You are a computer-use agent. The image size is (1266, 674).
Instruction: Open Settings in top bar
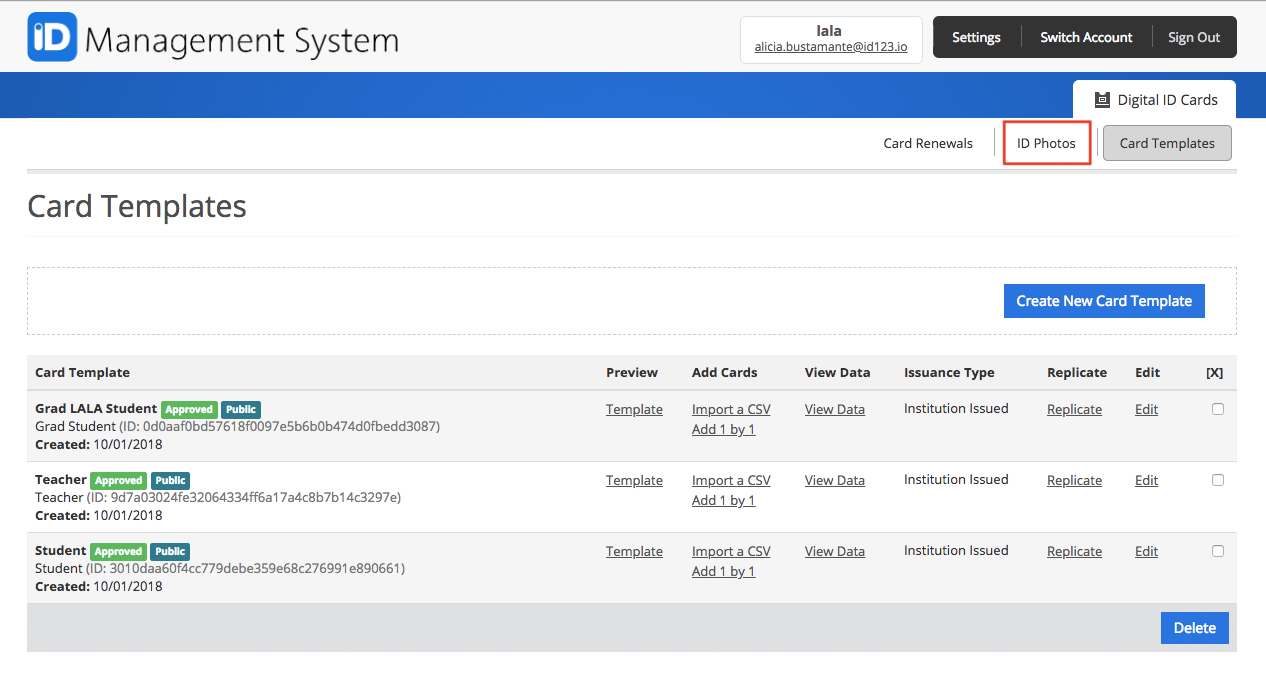pos(976,37)
